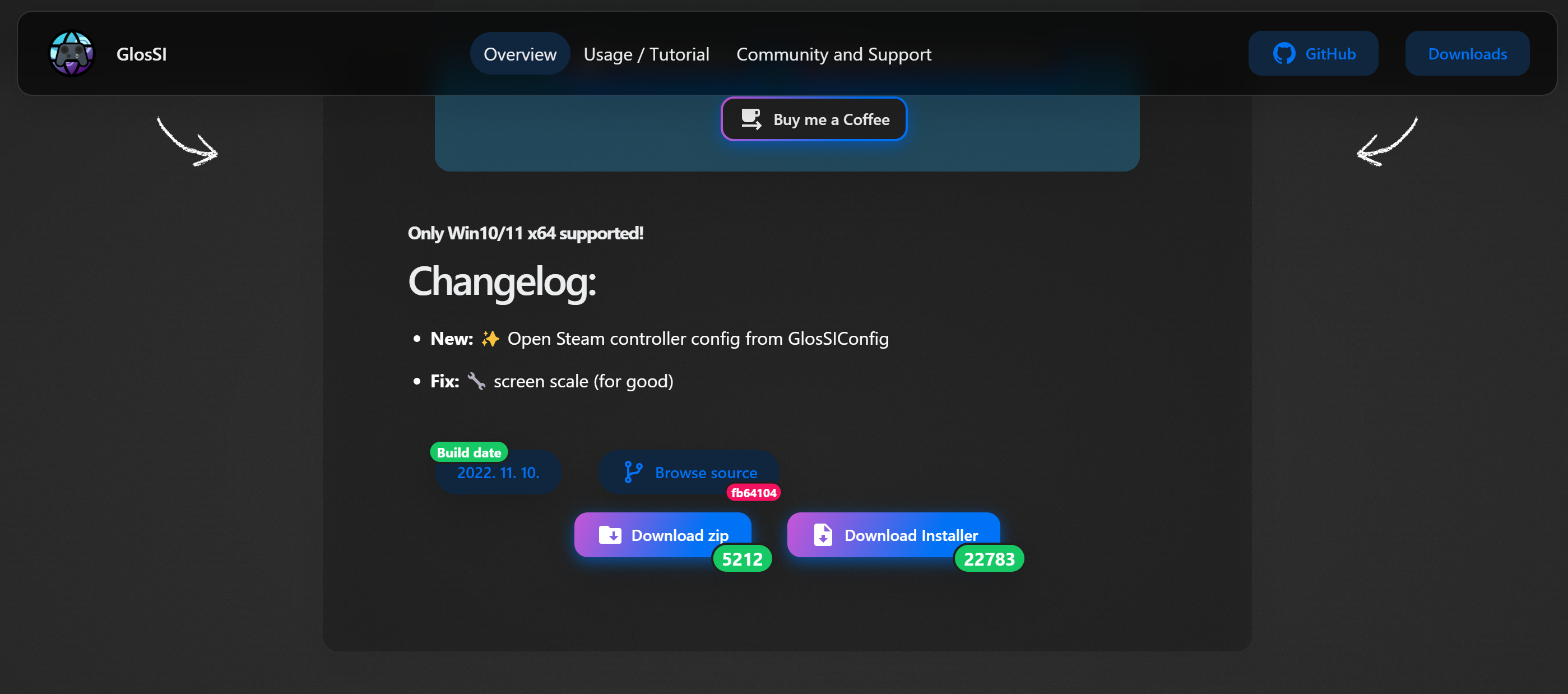Click the 22783 download count badge
This screenshot has height=694, width=1568.
click(x=989, y=558)
